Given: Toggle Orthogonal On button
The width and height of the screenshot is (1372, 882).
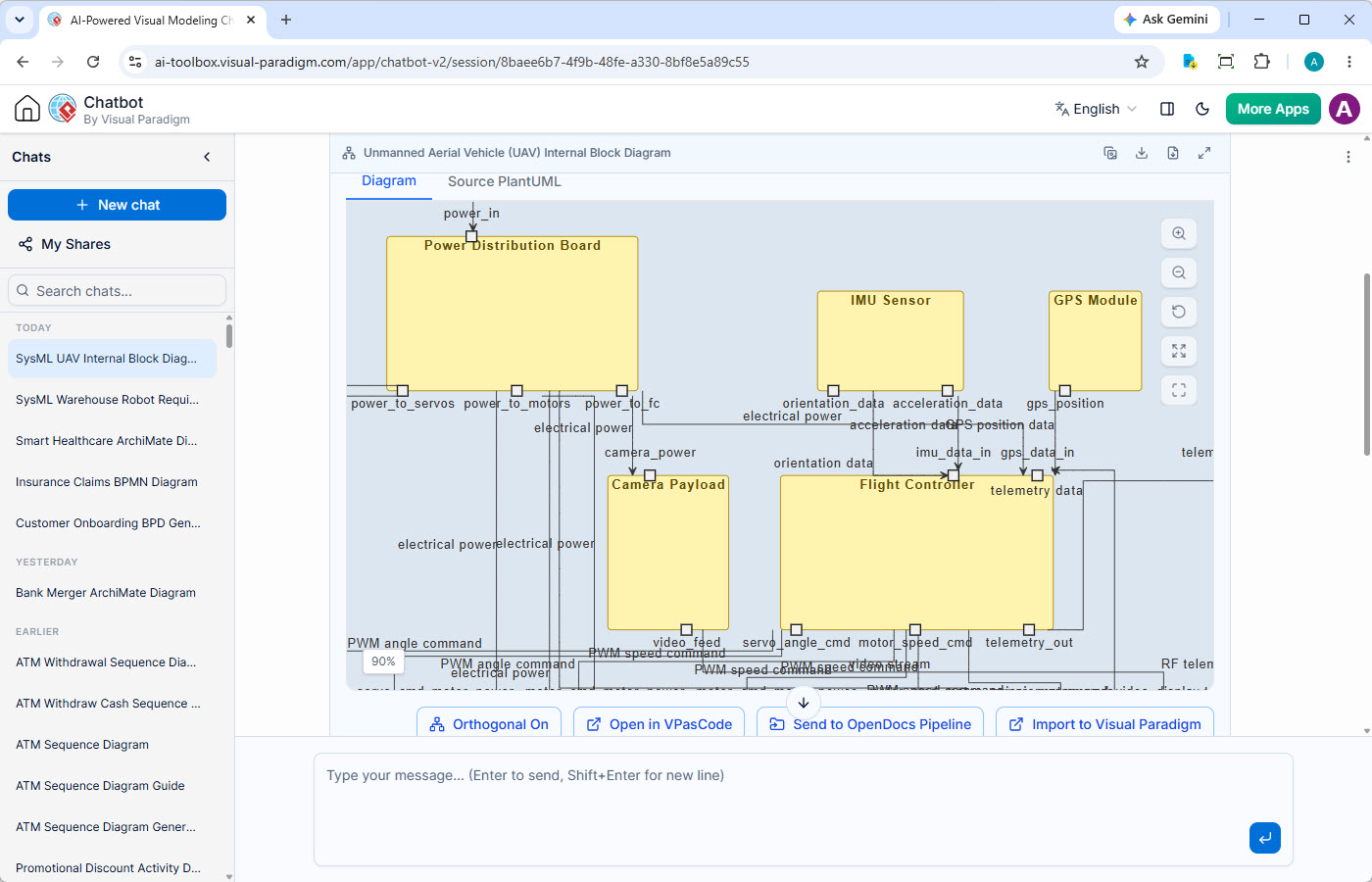Looking at the screenshot, I should [489, 724].
